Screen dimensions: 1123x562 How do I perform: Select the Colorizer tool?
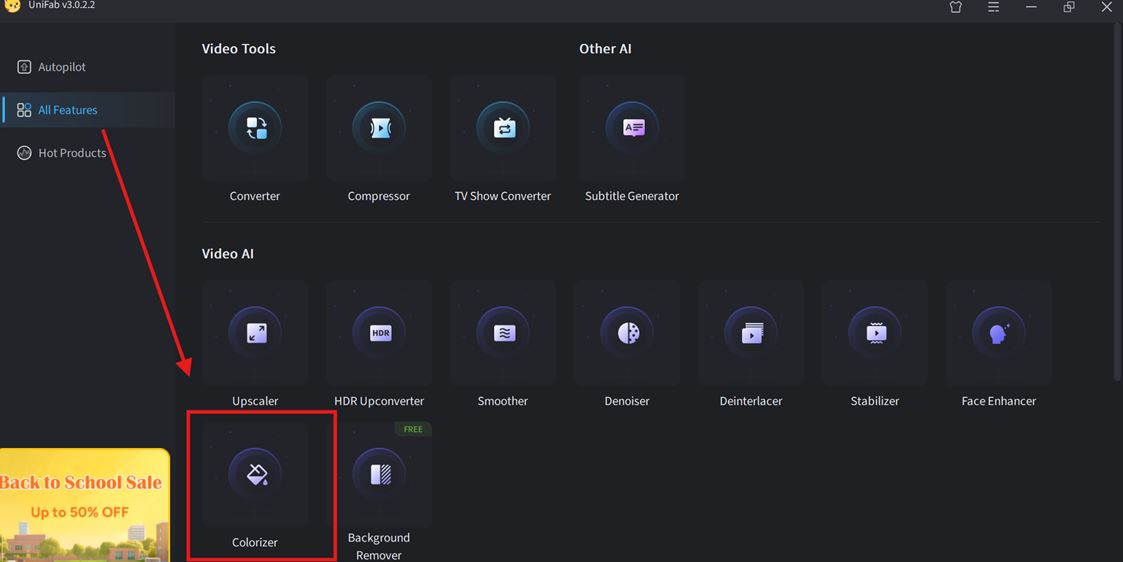pyautogui.click(x=256, y=475)
